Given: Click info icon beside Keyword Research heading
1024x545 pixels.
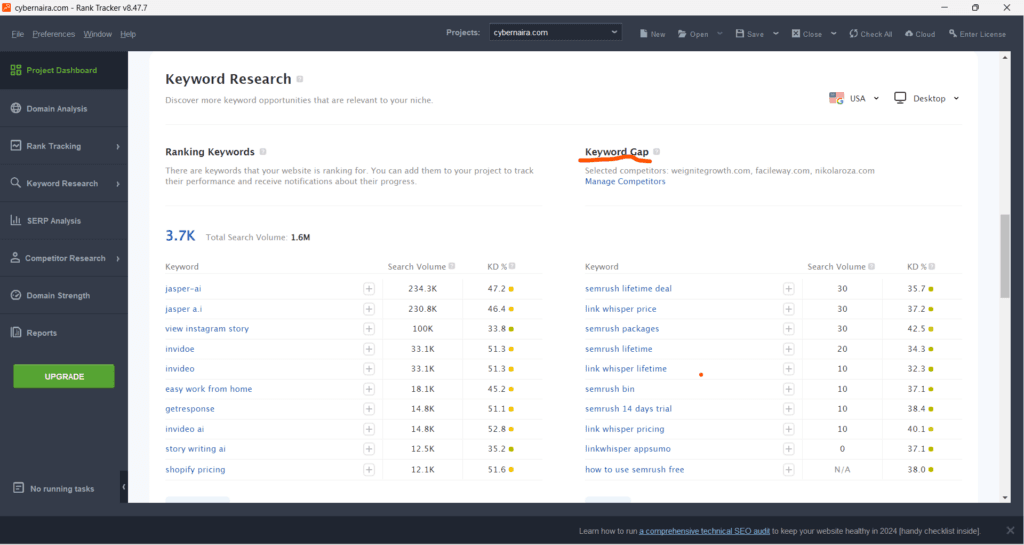Looking at the screenshot, I should [300, 79].
